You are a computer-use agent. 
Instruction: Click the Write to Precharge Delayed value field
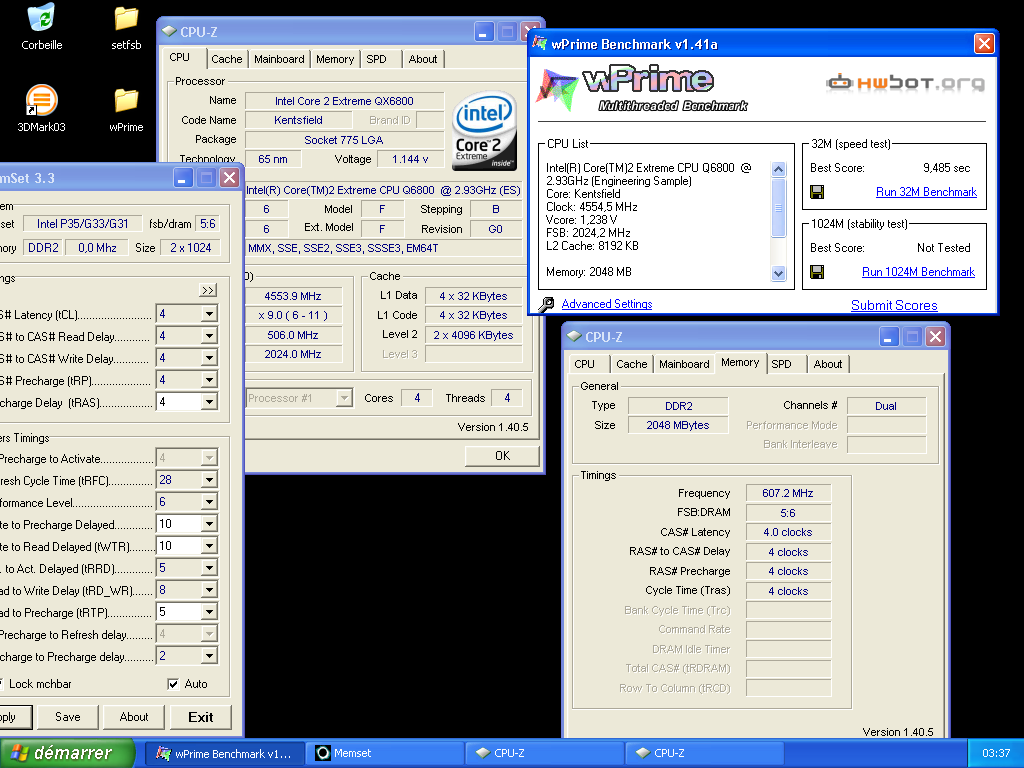(179, 524)
